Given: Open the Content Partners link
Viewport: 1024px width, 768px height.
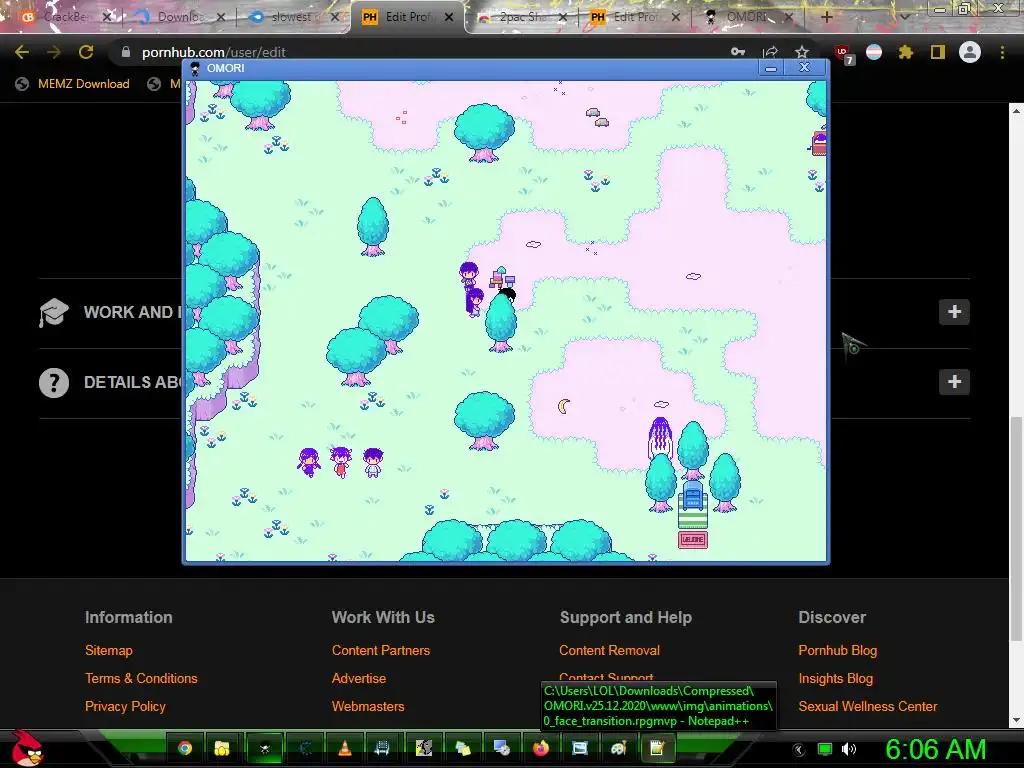Looking at the screenshot, I should [x=381, y=650].
